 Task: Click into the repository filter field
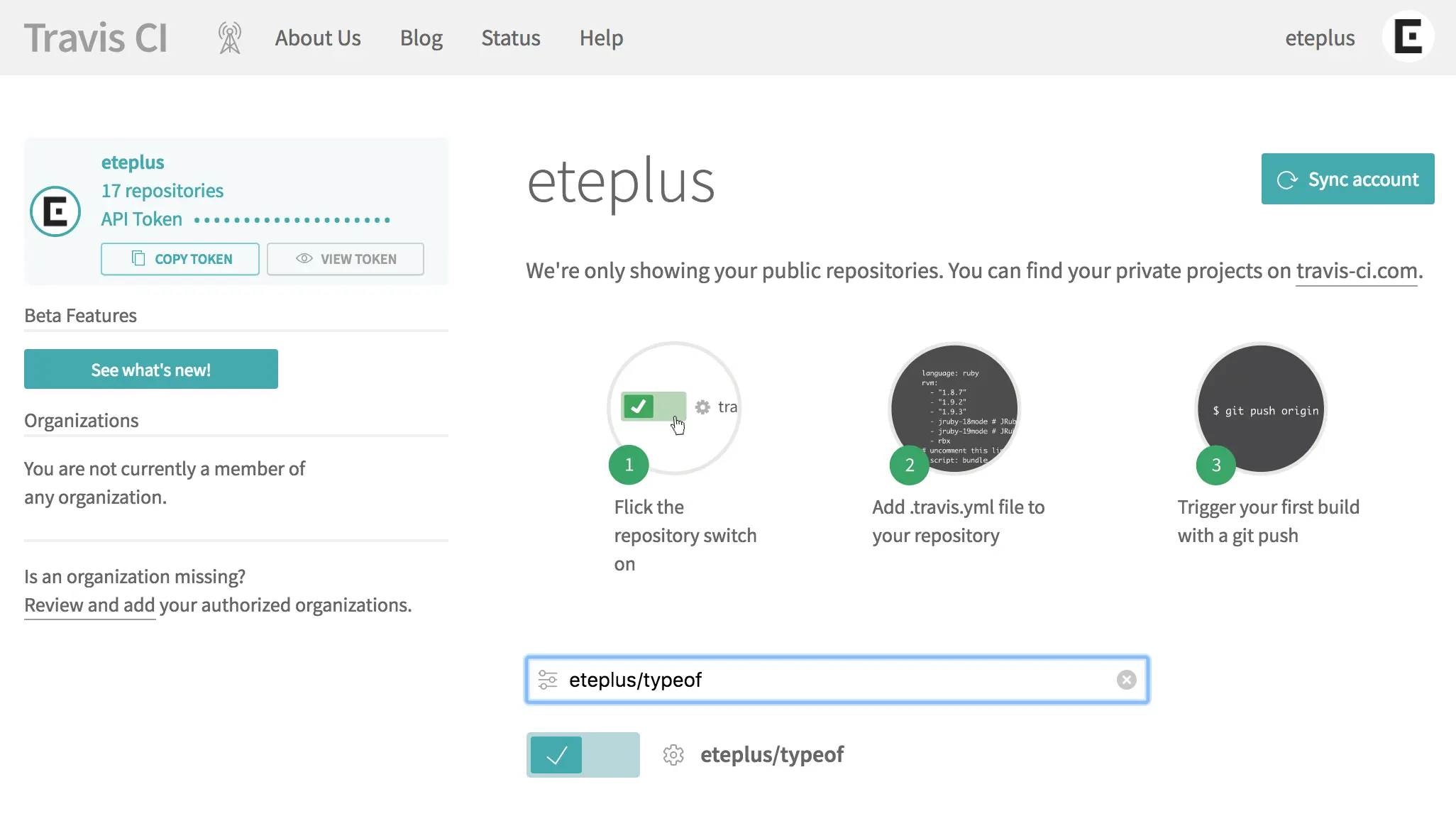point(837,680)
